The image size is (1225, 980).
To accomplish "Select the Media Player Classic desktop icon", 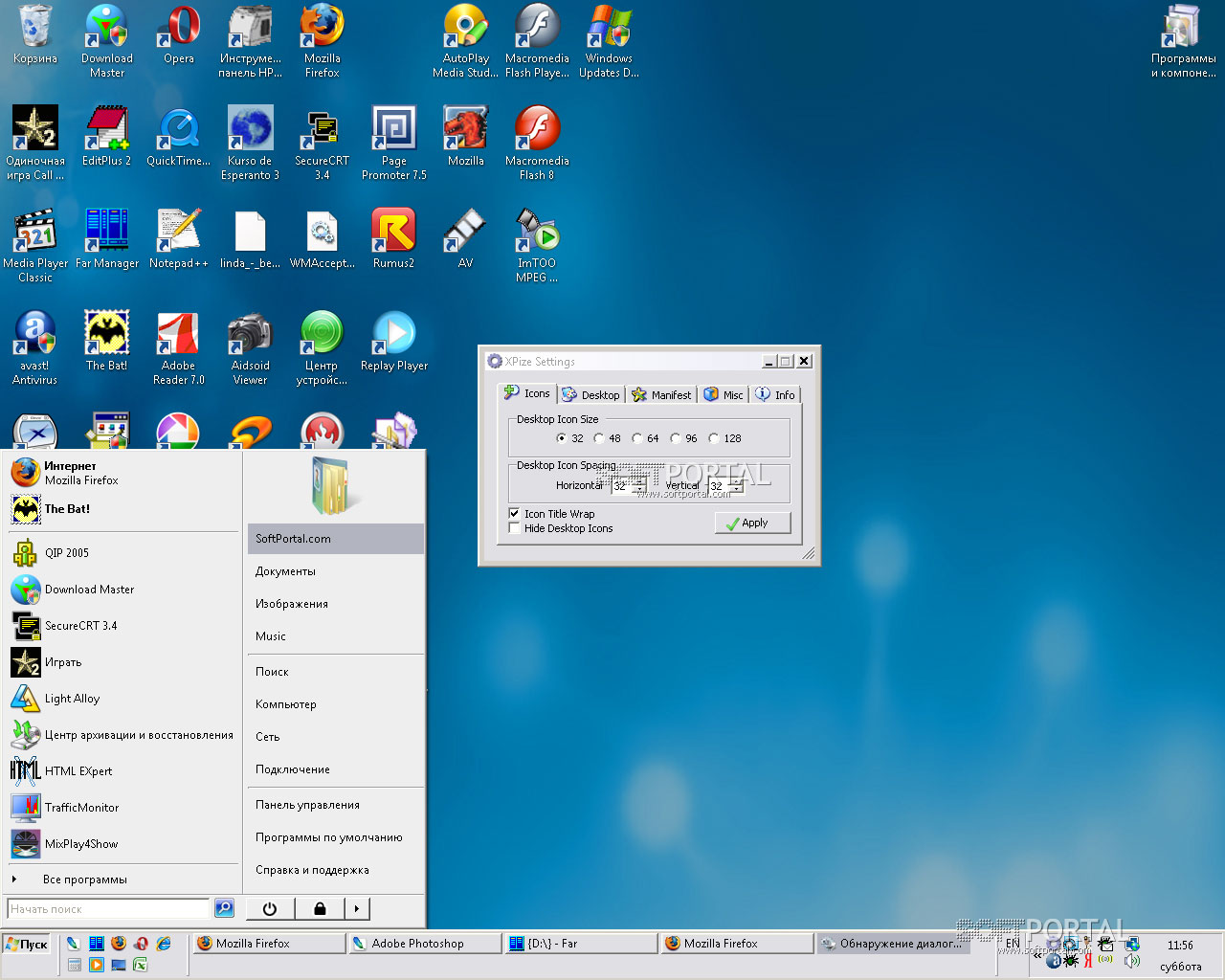I will 35,246.
